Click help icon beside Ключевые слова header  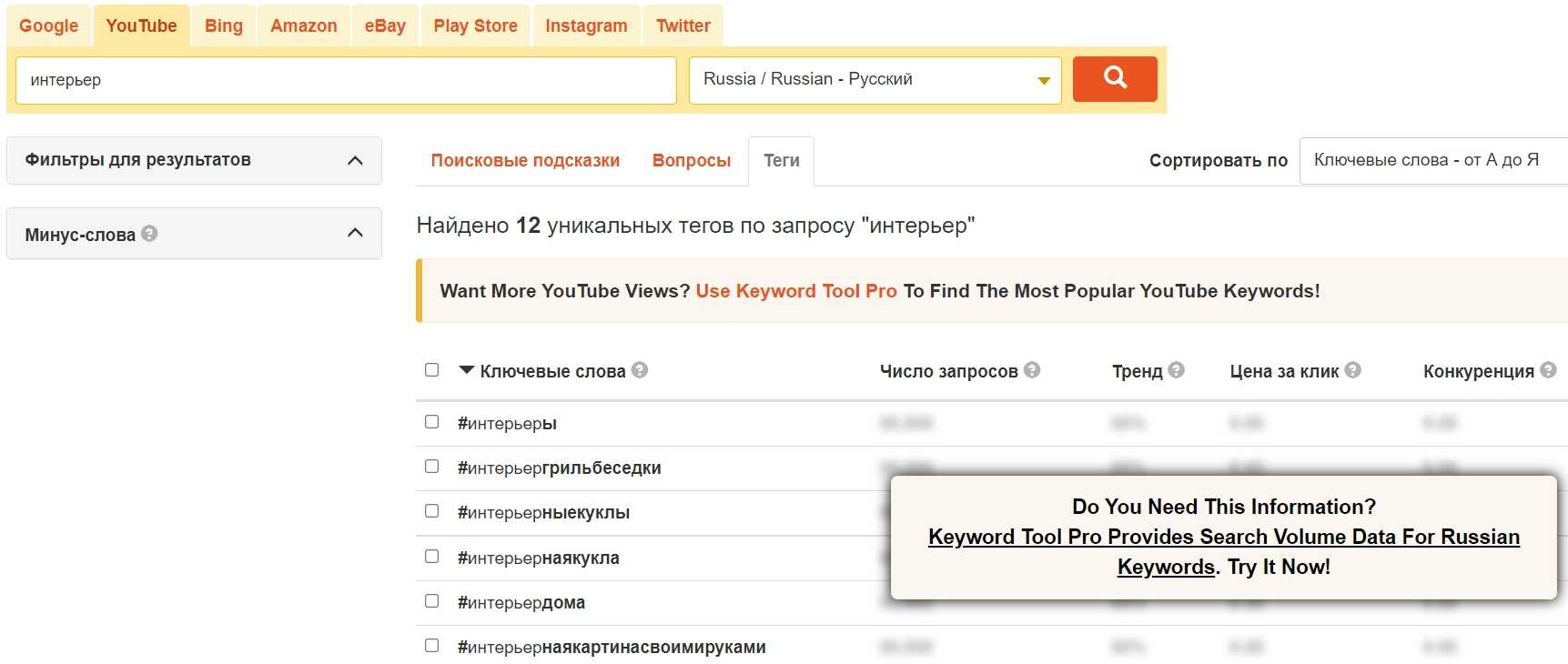(x=640, y=370)
